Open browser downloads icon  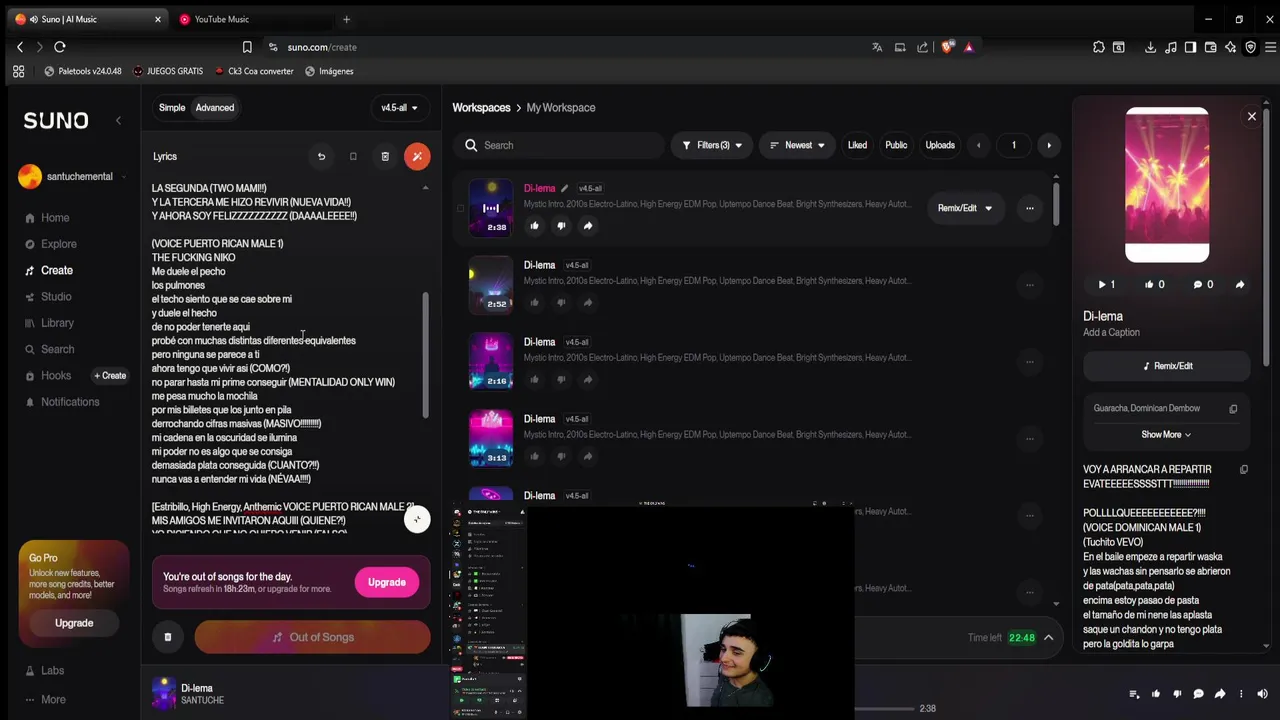(x=1150, y=47)
